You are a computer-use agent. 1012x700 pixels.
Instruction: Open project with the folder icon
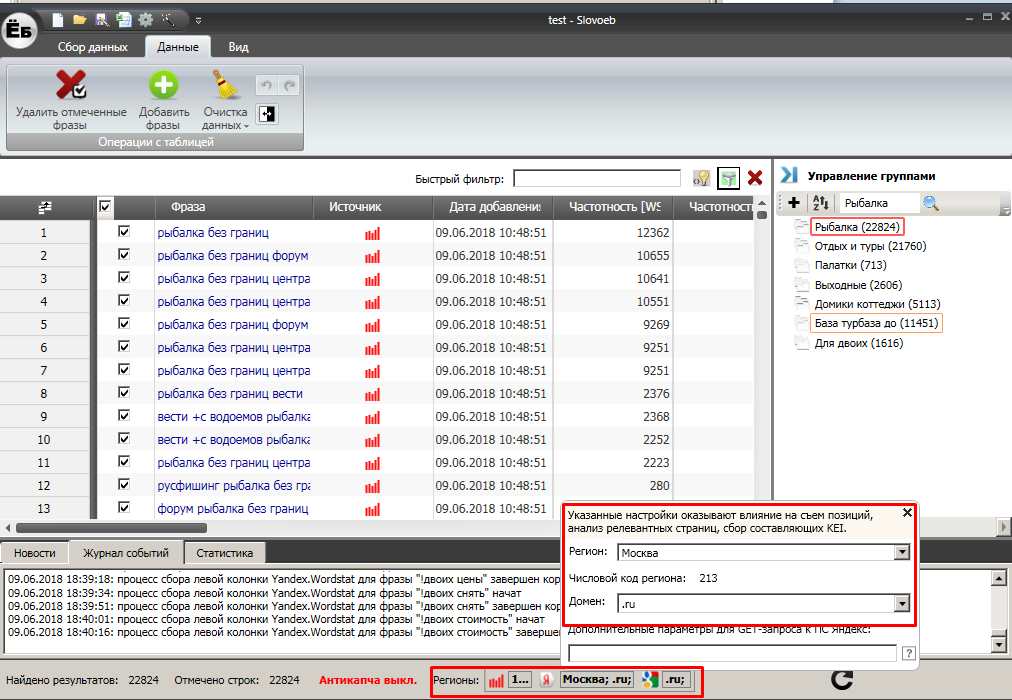(x=80, y=20)
